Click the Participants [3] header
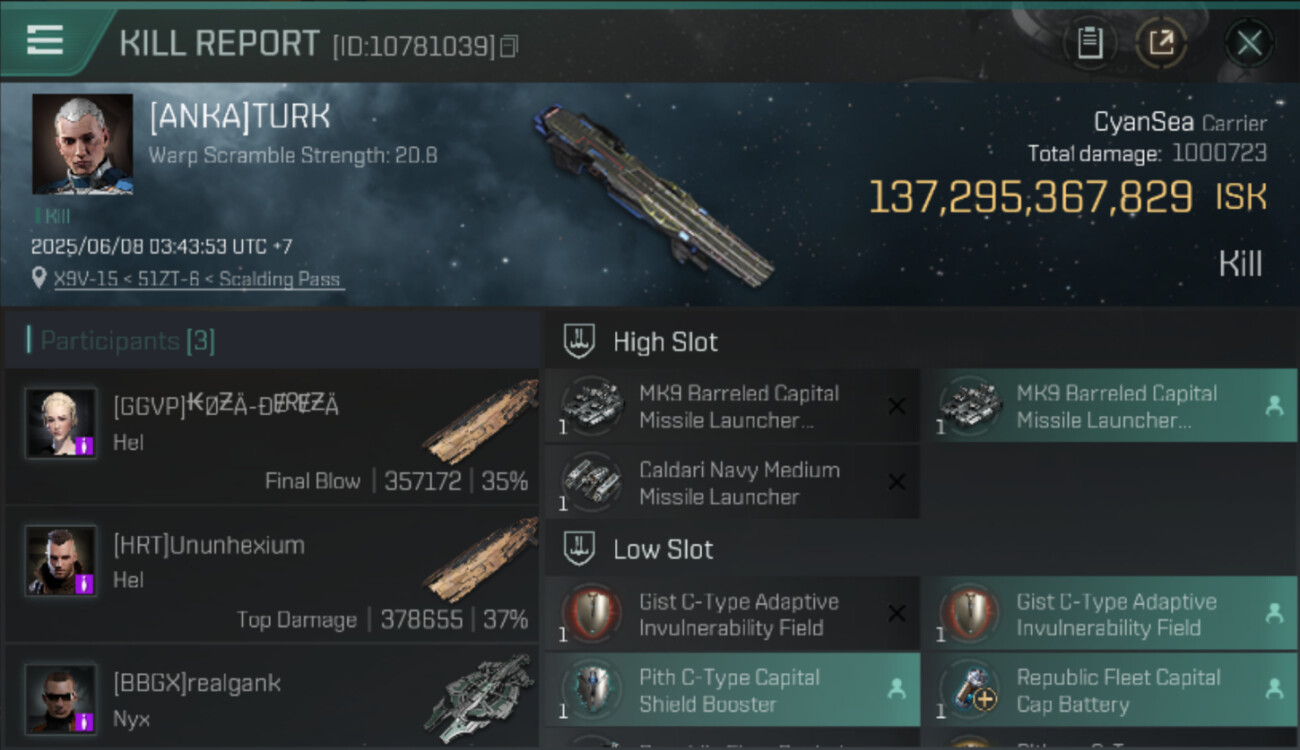 [127, 341]
